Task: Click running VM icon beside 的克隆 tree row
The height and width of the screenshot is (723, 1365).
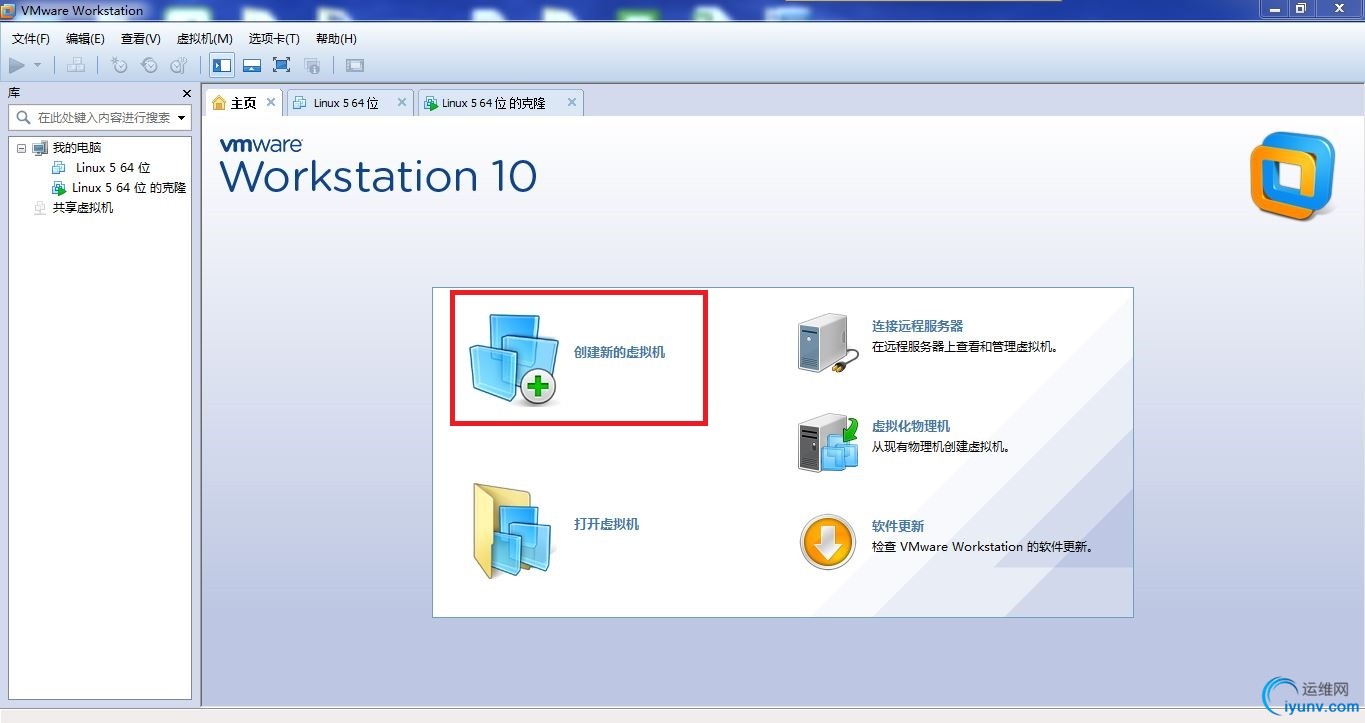Action: tap(59, 188)
